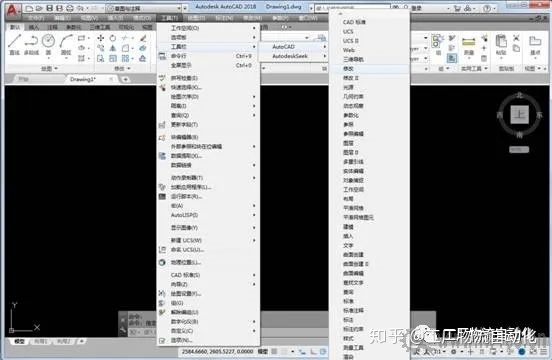Toggle the 文字 (Text) toolbar in the list
Image resolution: width=552 pixels, height=360 pixels.
tap(369, 245)
